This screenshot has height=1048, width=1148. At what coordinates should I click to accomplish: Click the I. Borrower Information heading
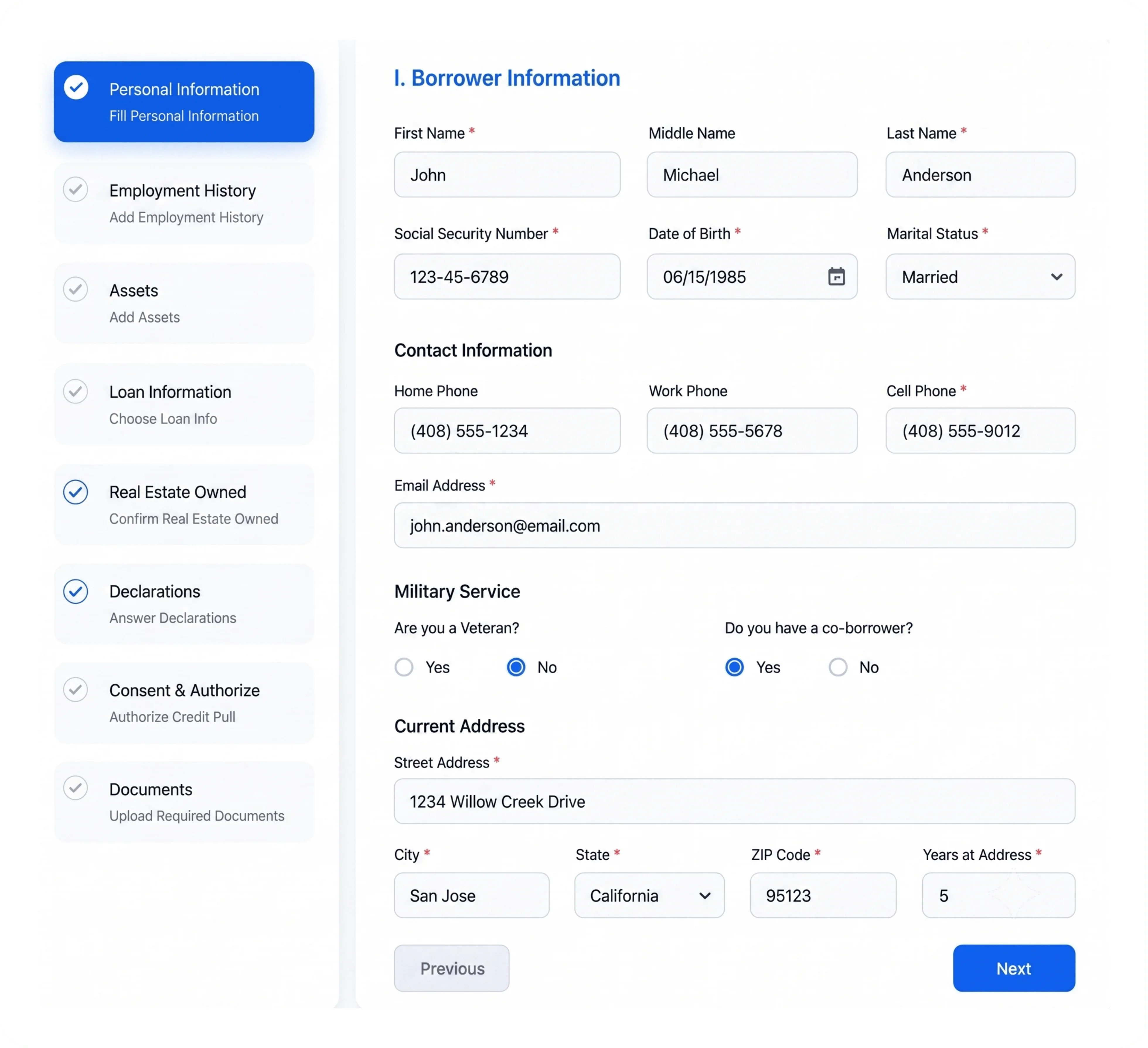tap(507, 78)
